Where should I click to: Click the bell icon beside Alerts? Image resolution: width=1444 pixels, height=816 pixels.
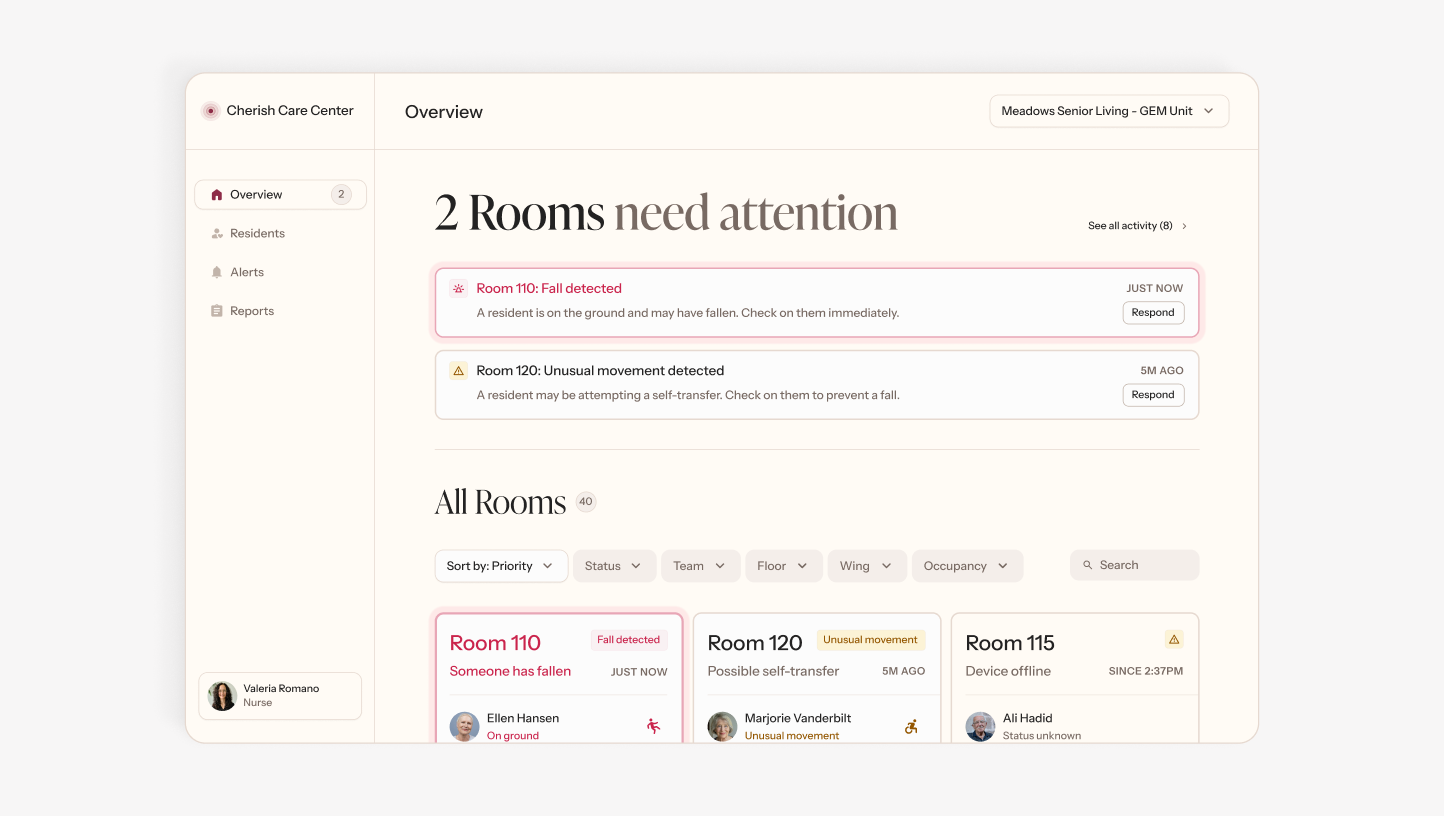(x=217, y=272)
